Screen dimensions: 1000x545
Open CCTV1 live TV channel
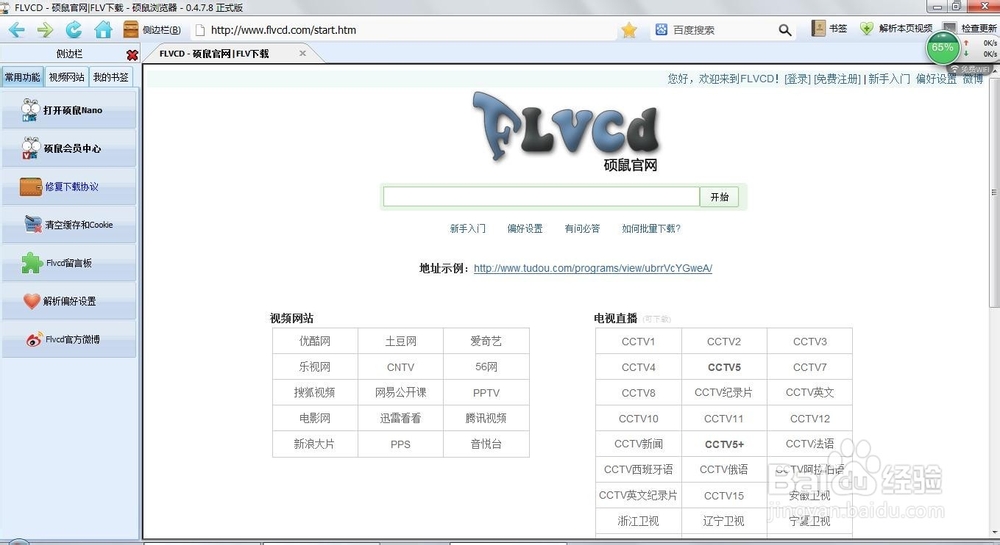638,342
